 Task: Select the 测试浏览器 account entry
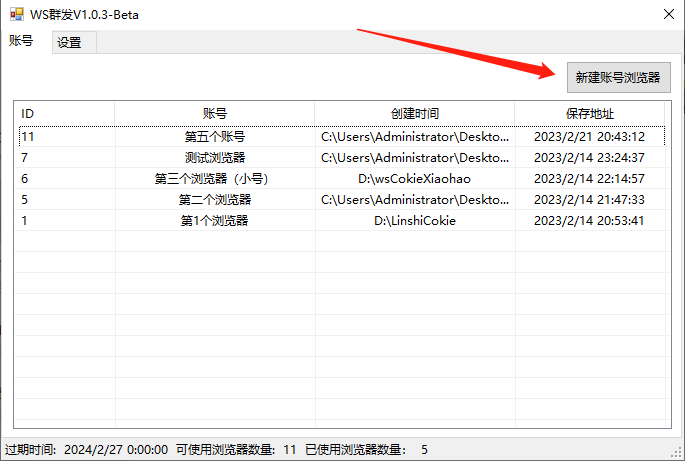[215, 158]
